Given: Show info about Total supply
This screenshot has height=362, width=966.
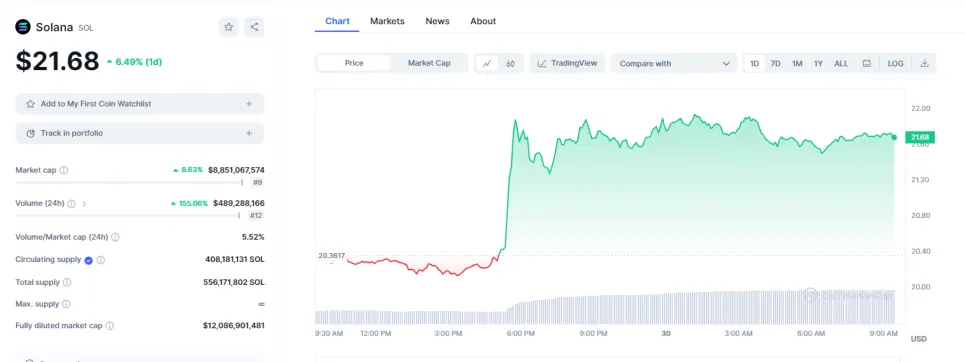Looking at the screenshot, I should tap(67, 282).
